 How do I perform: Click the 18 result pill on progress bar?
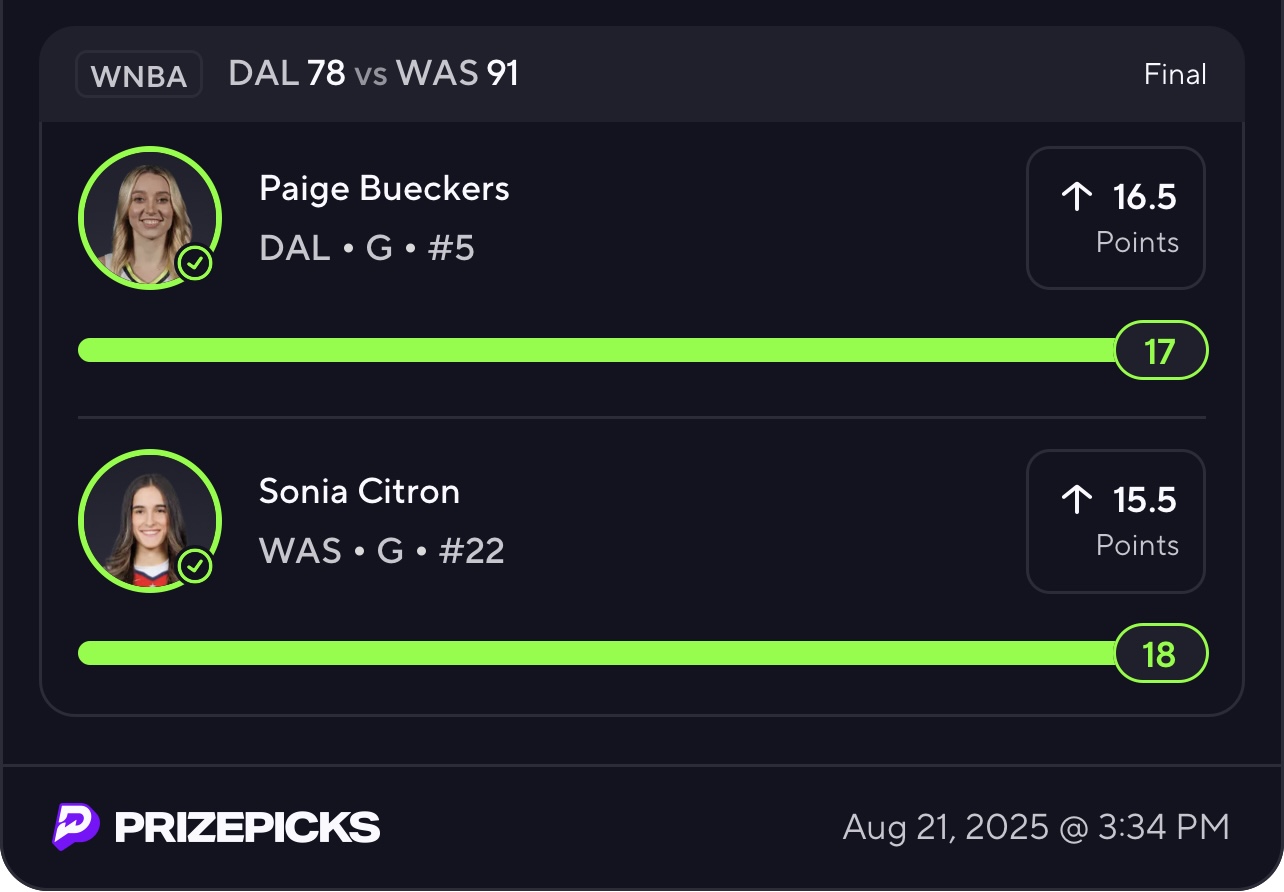pos(1160,654)
